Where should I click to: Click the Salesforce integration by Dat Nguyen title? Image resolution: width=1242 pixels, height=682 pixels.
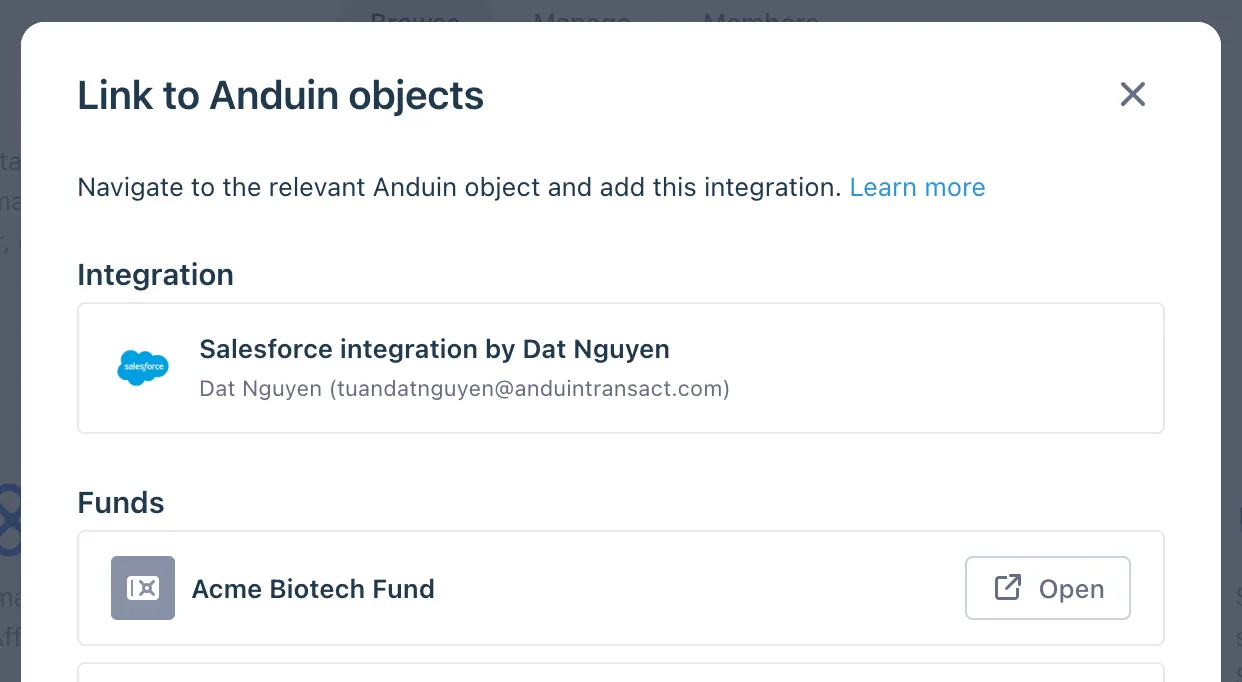pyautogui.click(x=434, y=349)
